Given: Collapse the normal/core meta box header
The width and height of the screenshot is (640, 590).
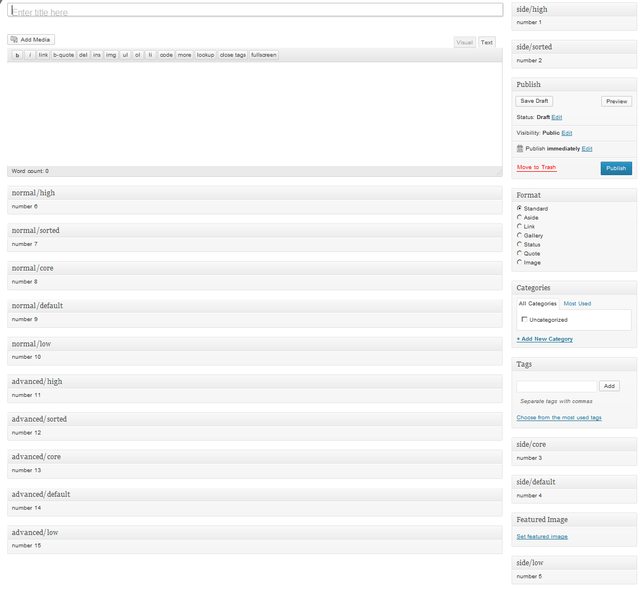Looking at the screenshot, I should point(255,268).
